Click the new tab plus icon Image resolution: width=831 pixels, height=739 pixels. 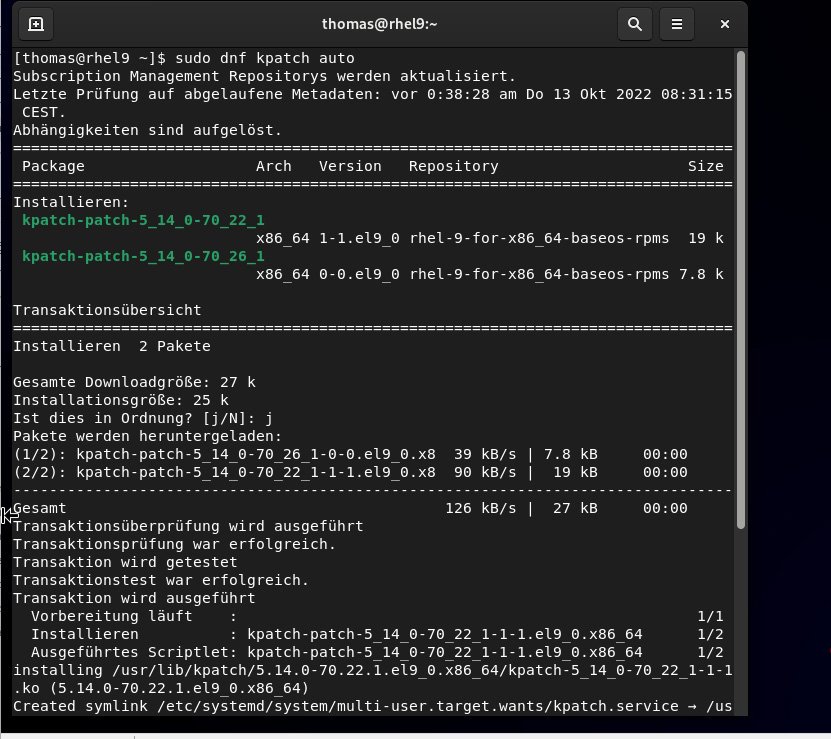37,24
